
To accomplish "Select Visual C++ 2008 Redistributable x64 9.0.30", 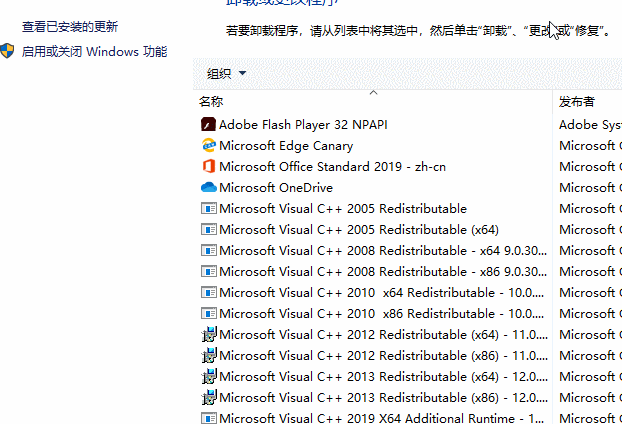I will tap(383, 251).
